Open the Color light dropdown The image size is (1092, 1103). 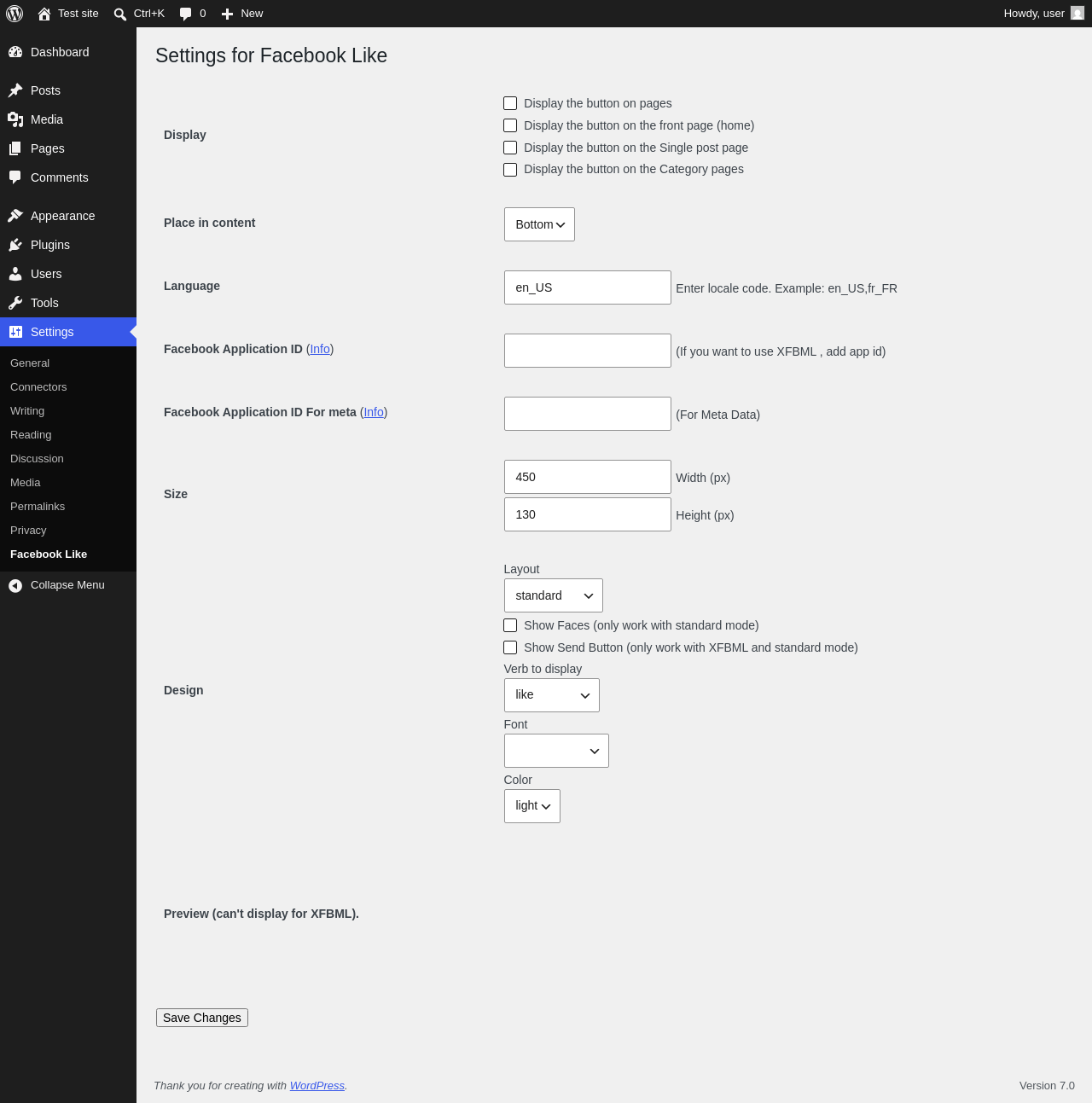click(x=532, y=806)
